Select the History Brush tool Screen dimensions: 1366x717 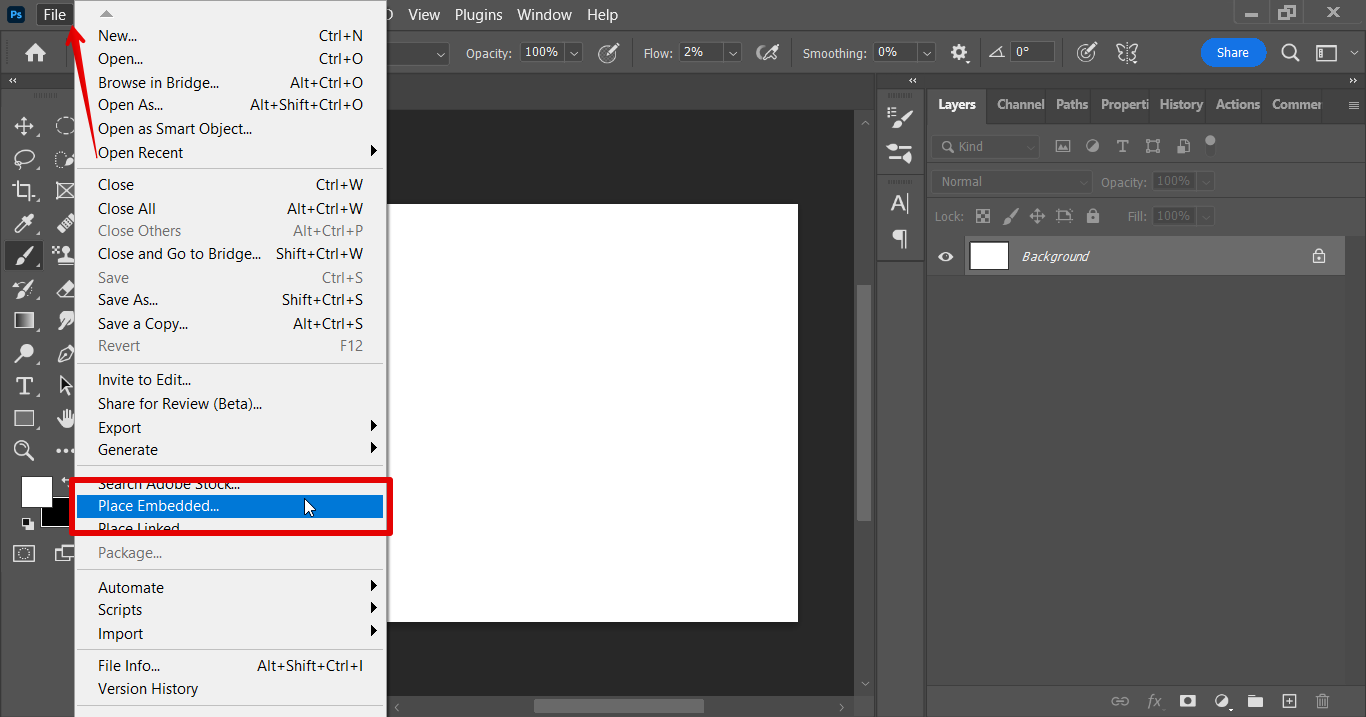[x=24, y=289]
